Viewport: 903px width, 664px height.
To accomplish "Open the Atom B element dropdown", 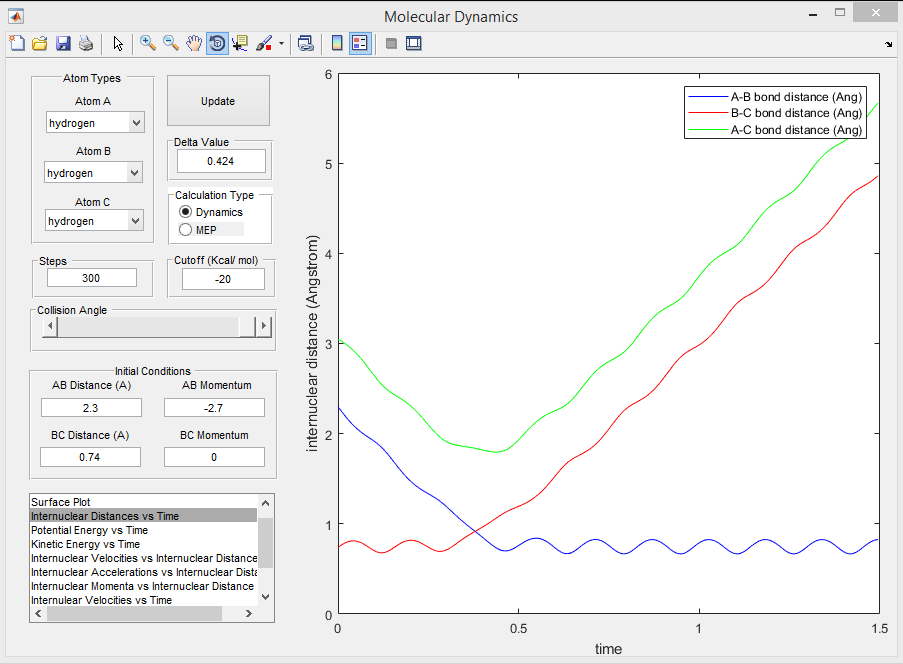I will (96, 173).
